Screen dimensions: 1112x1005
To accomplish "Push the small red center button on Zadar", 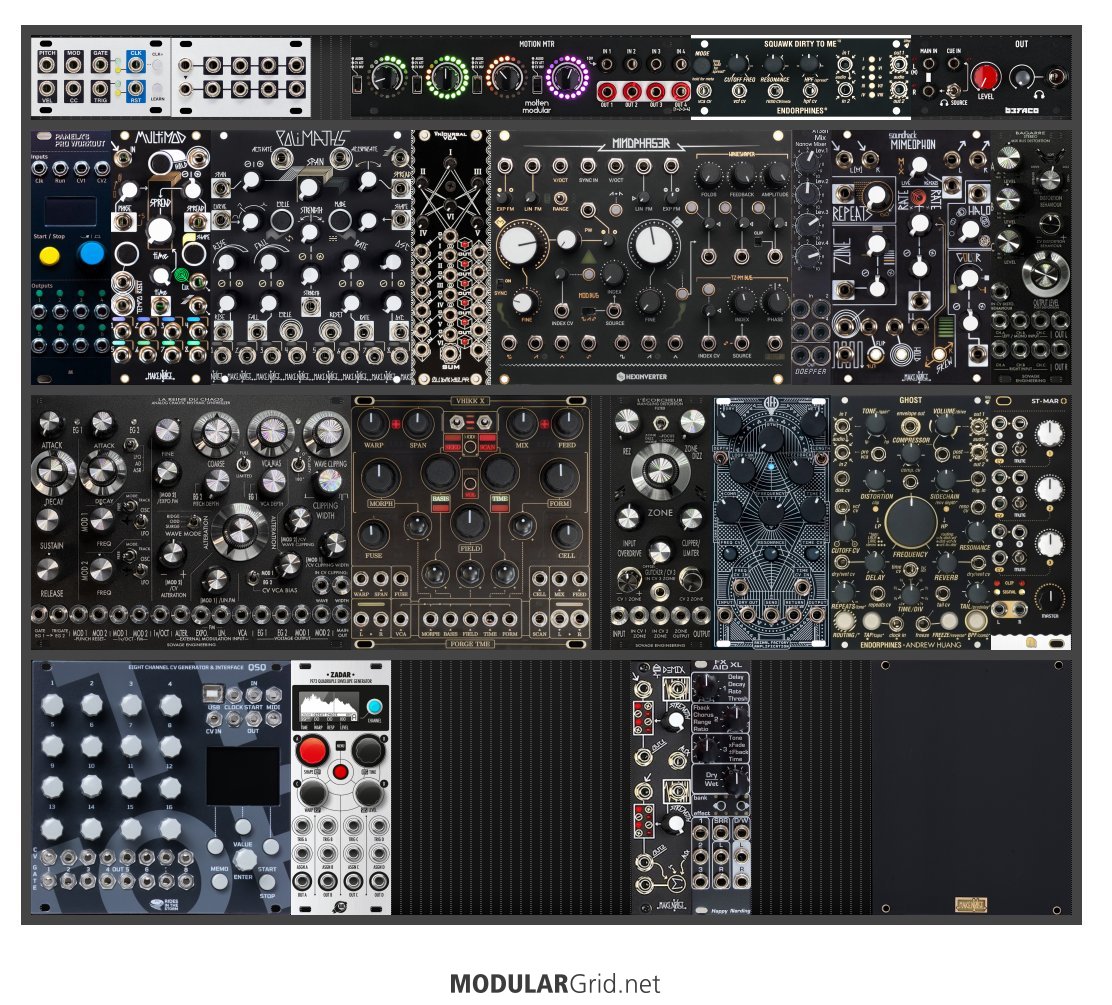I will coord(340,772).
